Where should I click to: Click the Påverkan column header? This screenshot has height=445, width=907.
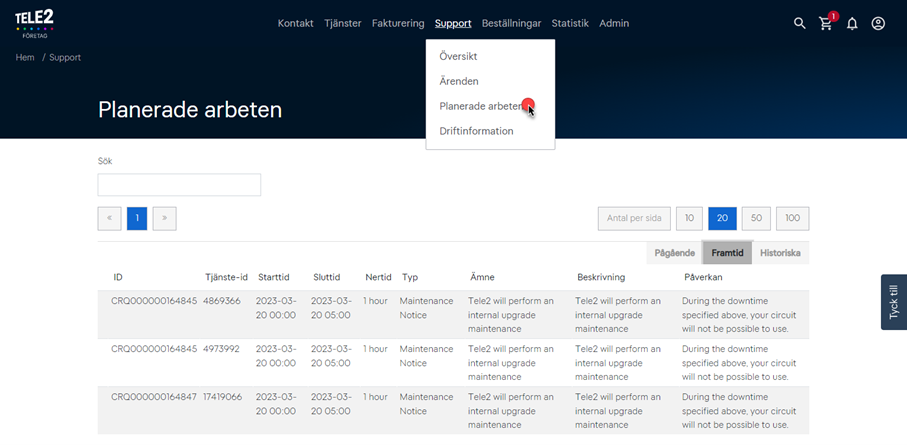pos(703,278)
